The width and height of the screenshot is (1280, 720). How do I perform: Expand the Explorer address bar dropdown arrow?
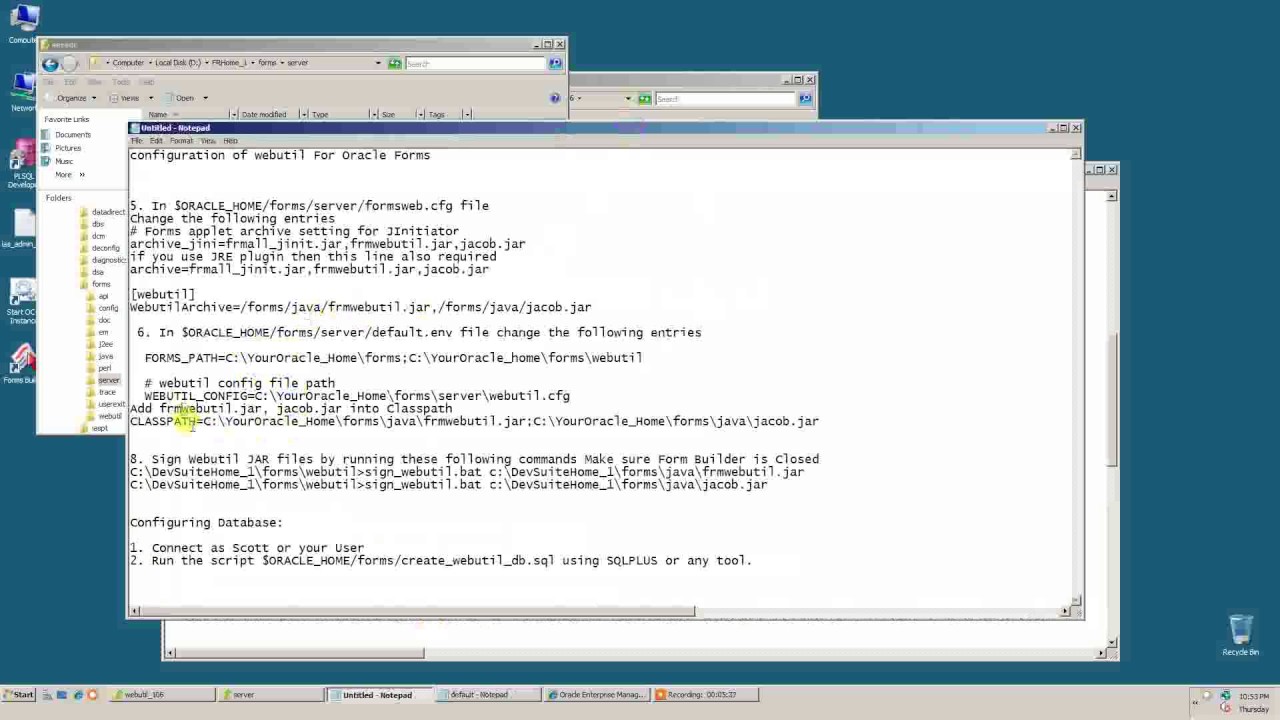(x=378, y=63)
